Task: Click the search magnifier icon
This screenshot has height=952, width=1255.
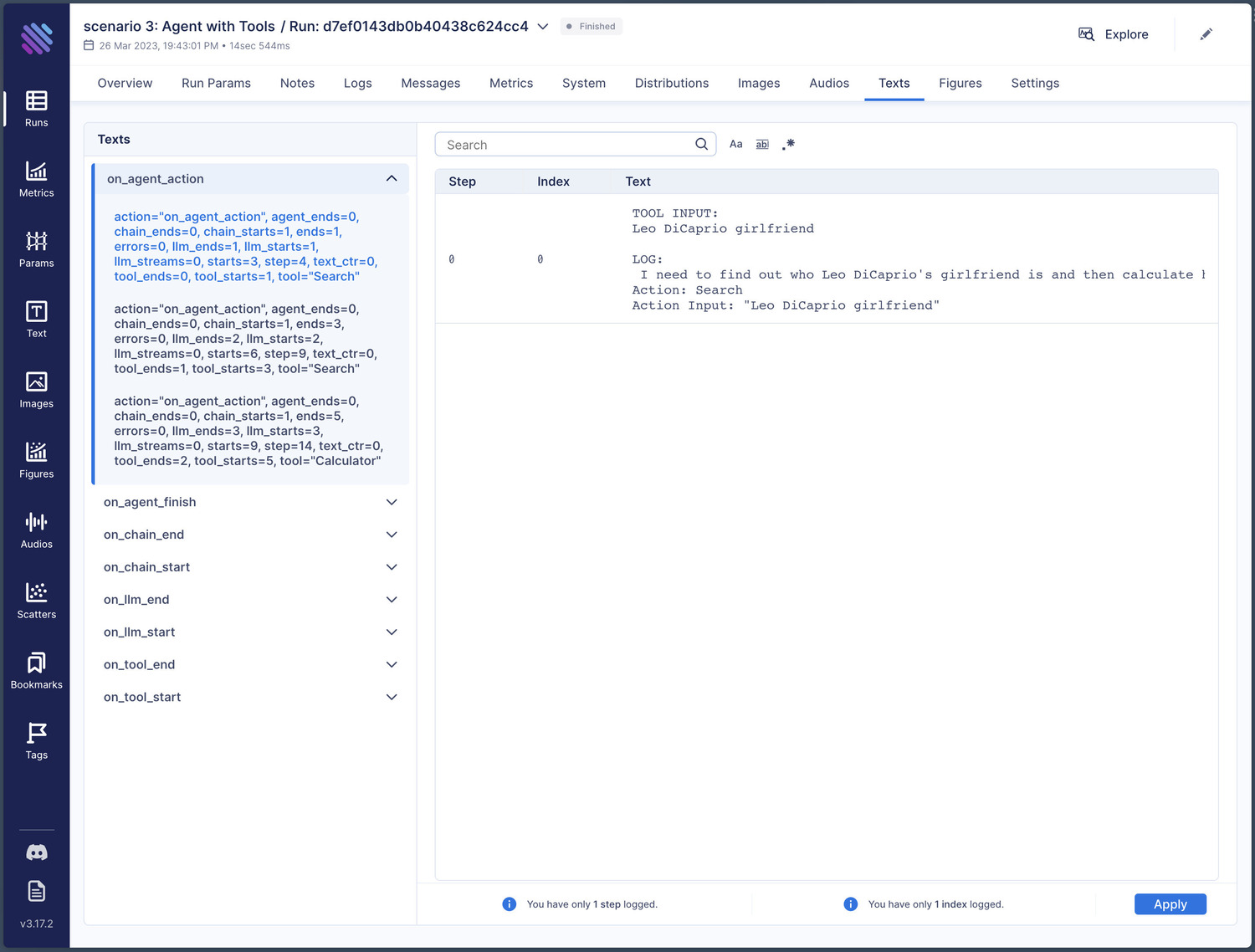Action: (701, 144)
